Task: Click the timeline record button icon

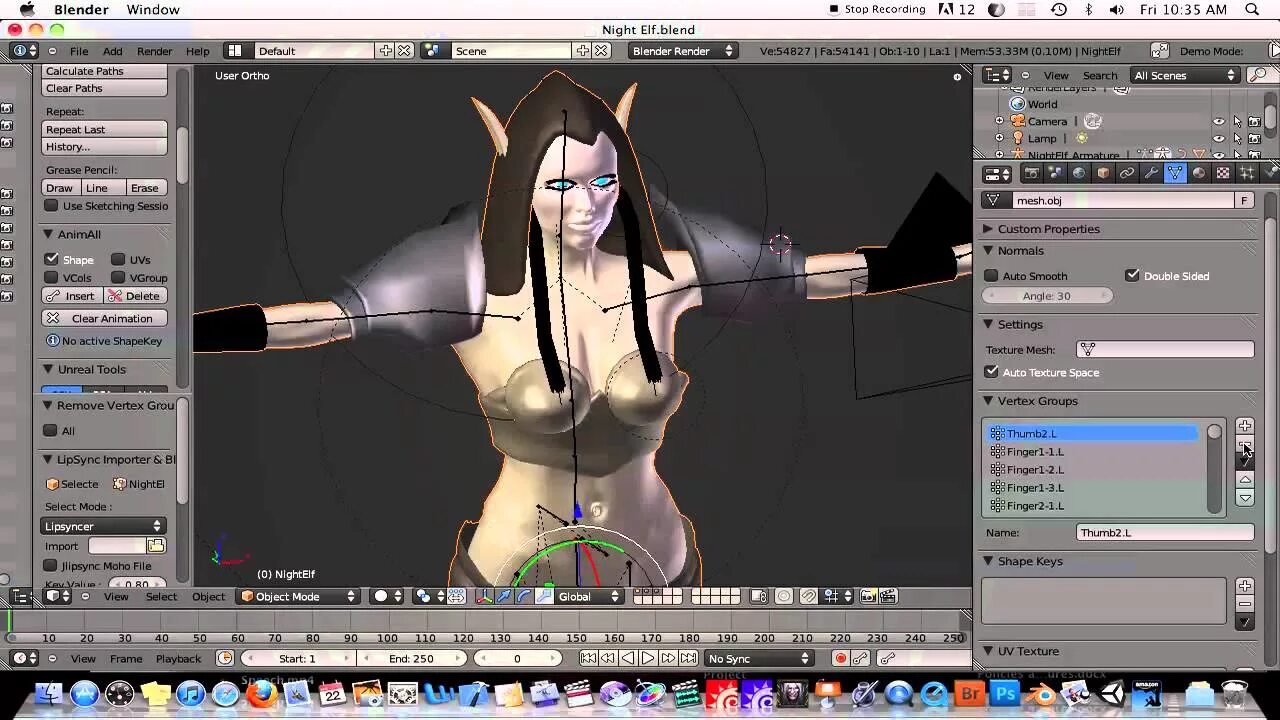Action: tap(841, 658)
